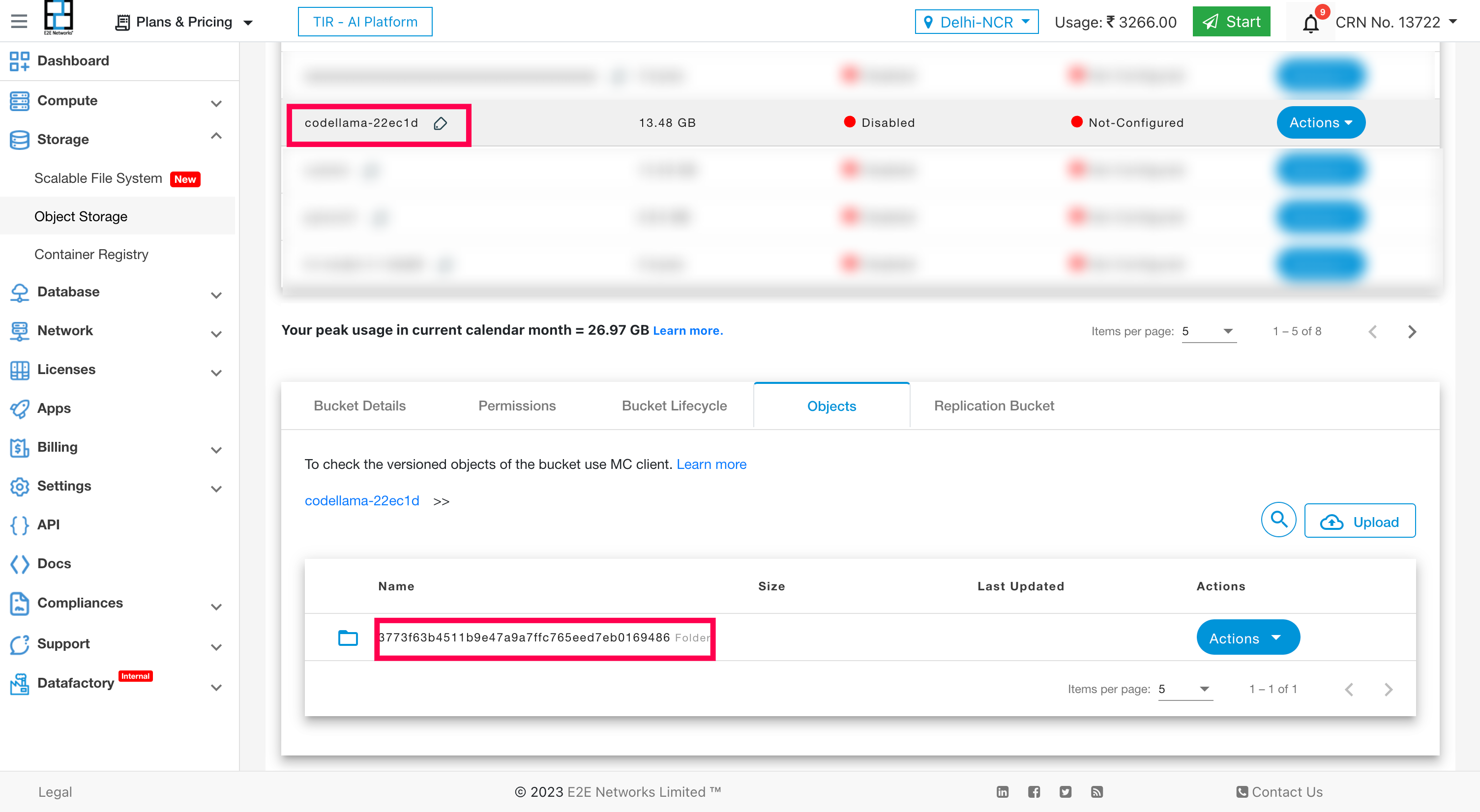Screen dimensions: 1480x812
Task: Open Plans & Pricing dropdown
Action: (184, 22)
